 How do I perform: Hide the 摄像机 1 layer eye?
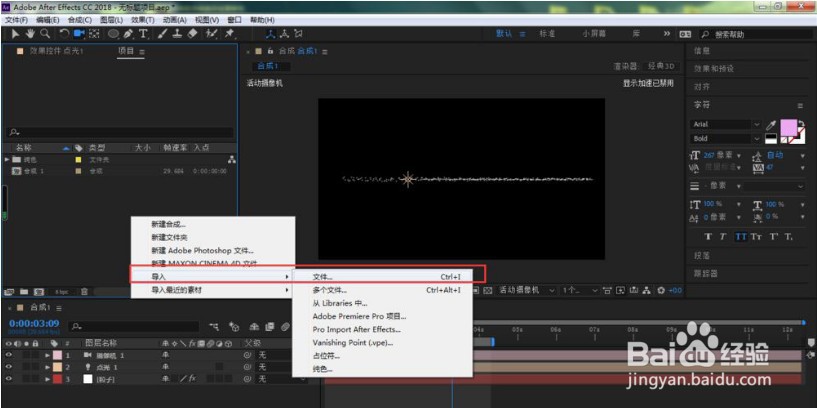click(8, 355)
